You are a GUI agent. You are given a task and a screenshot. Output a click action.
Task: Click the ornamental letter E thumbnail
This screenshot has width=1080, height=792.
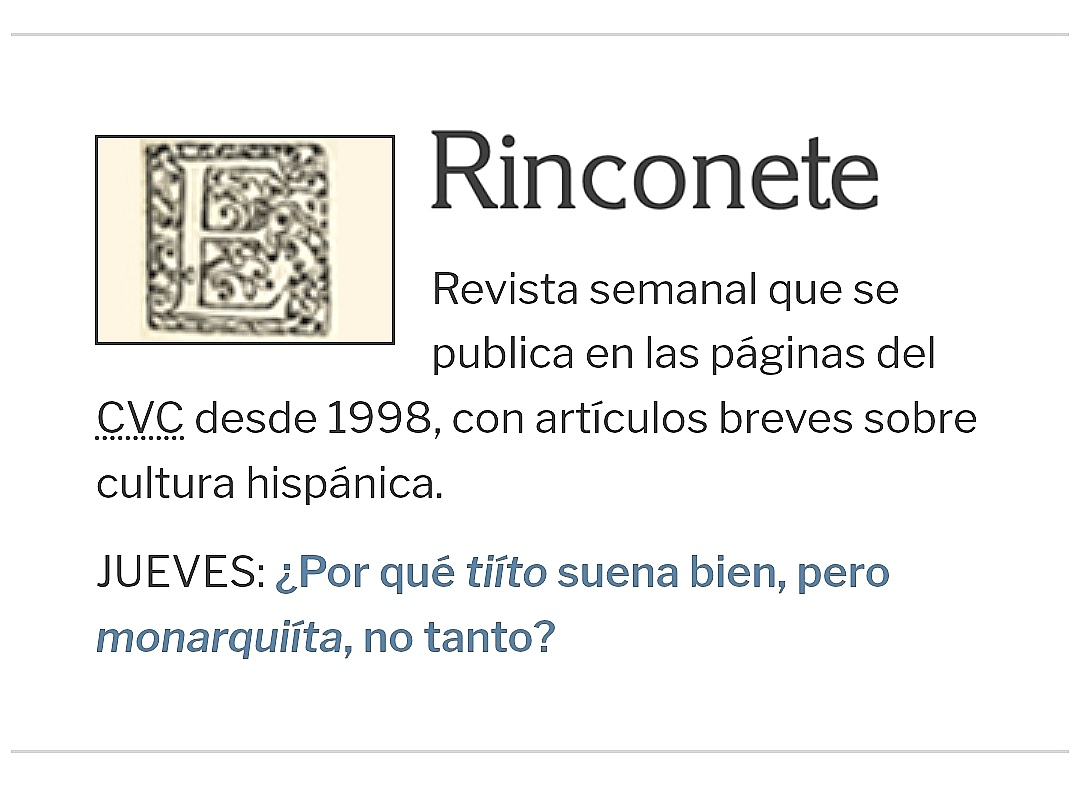245,240
